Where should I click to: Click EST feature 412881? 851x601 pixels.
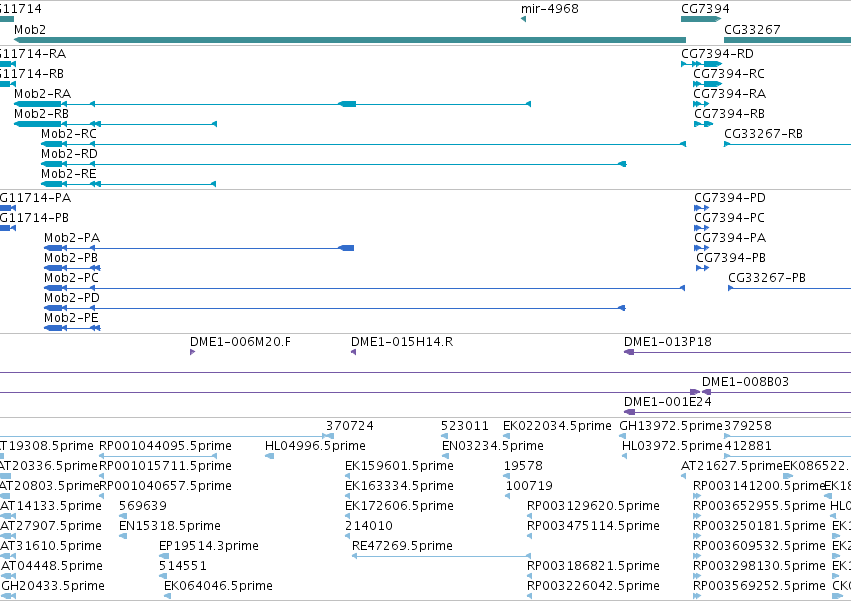[x=788, y=456]
